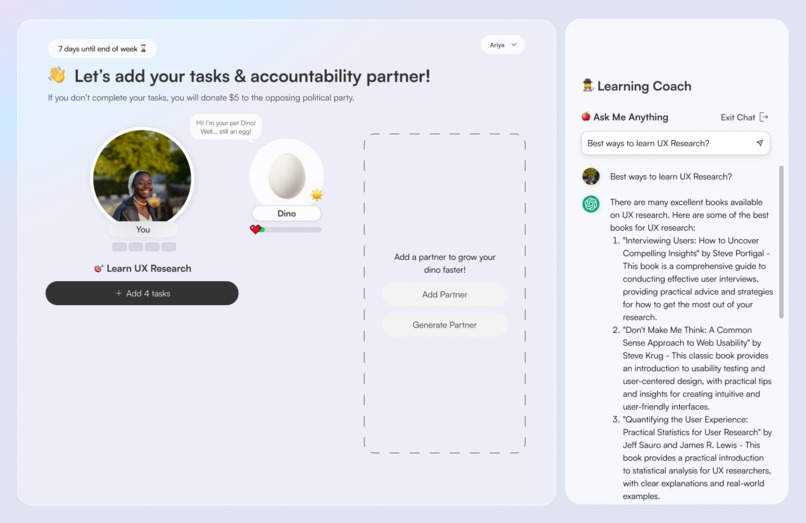806x523 pixels.
Task: Send the question with the paper plane icon
Action: click(760, 143)
